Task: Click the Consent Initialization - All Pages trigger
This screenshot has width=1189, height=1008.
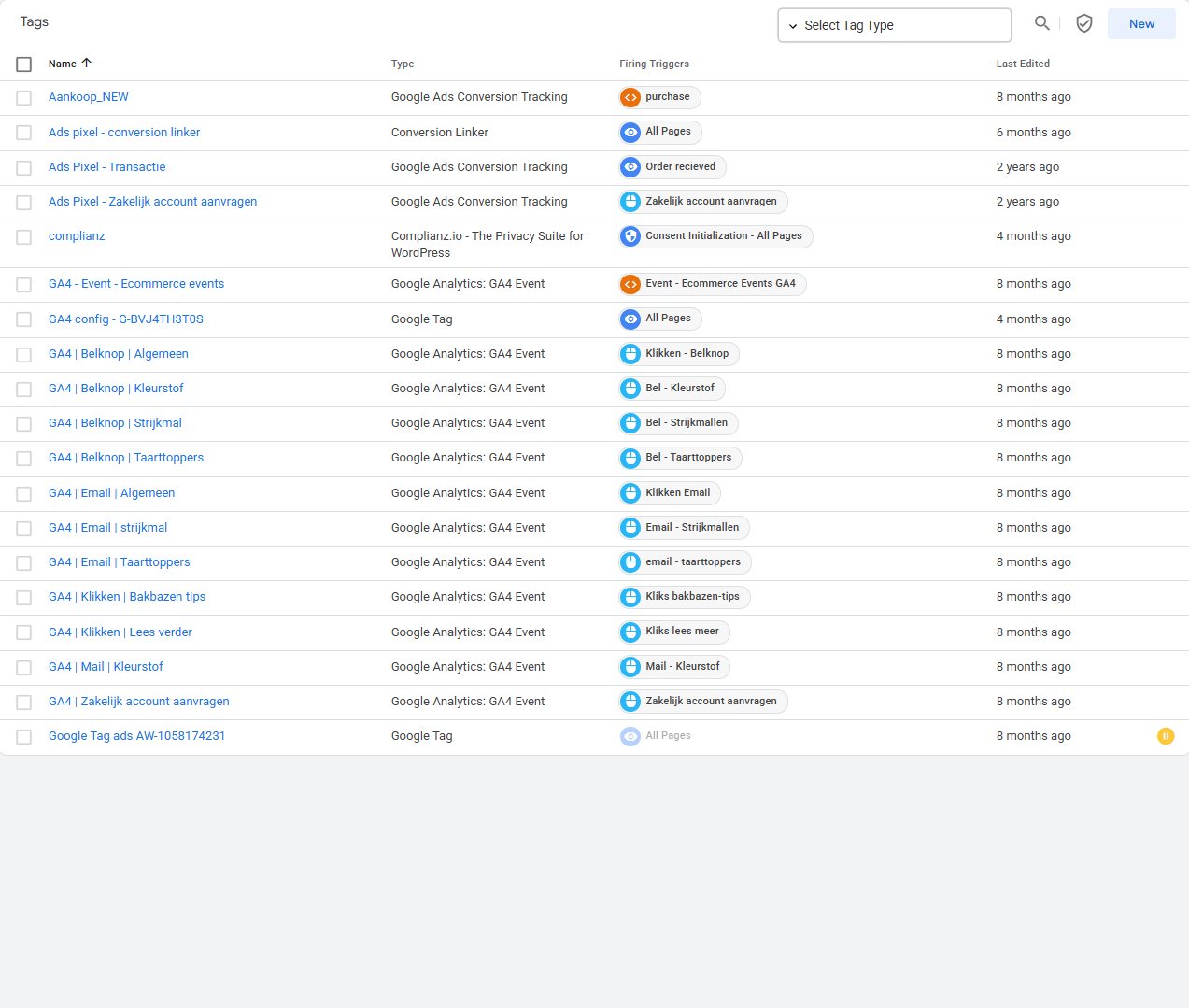Action: point(715,235)
